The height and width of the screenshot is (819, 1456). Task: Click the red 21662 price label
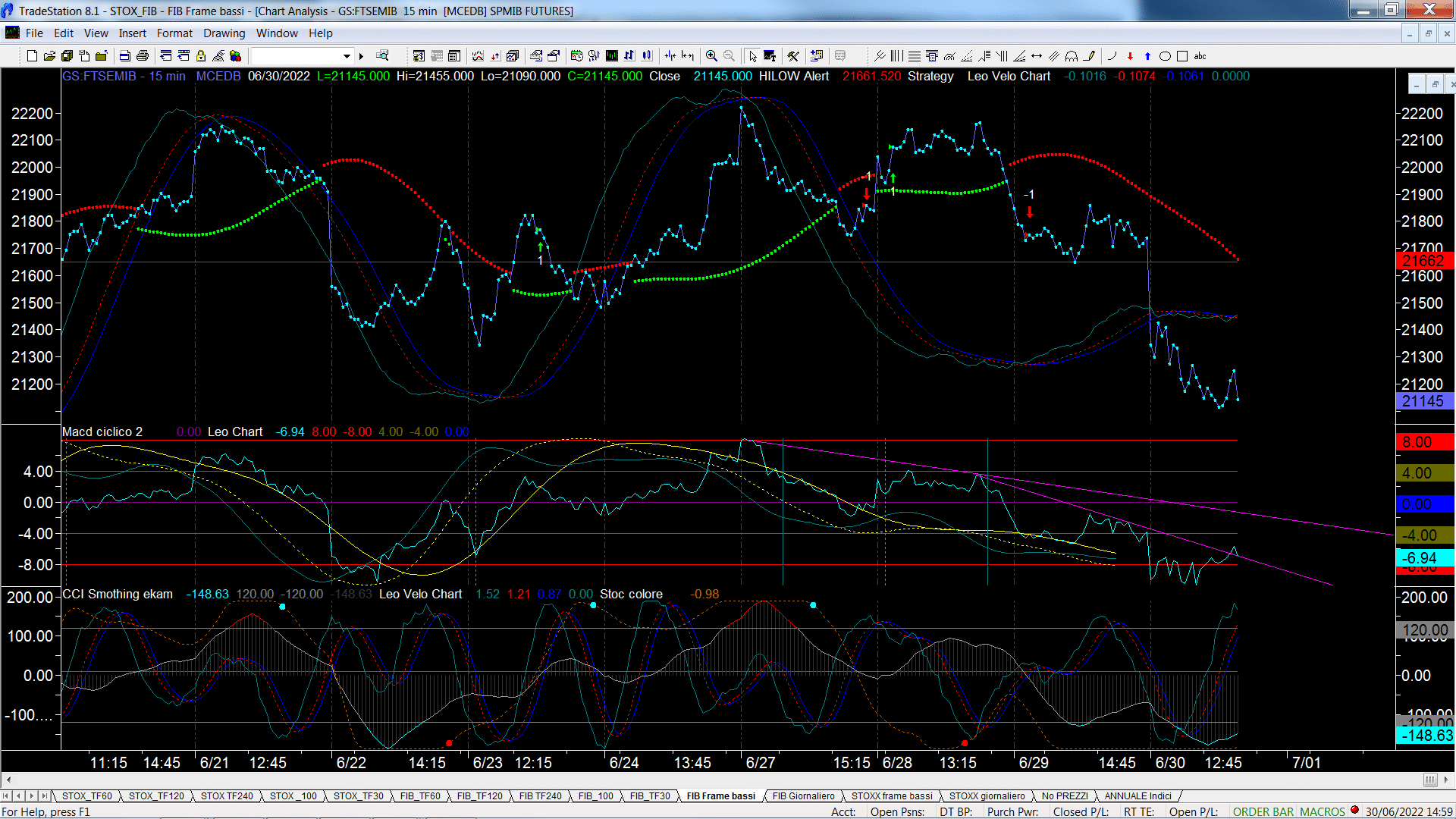point(1424,261)
